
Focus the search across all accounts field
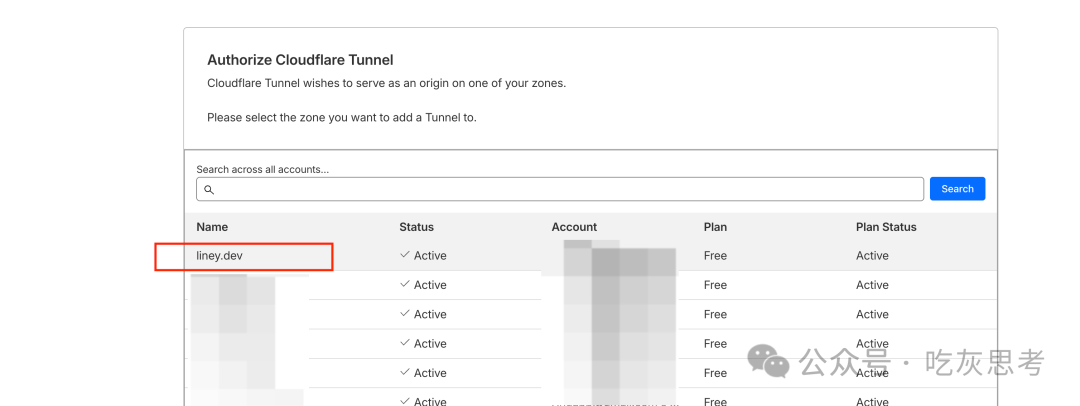point(560,189)
